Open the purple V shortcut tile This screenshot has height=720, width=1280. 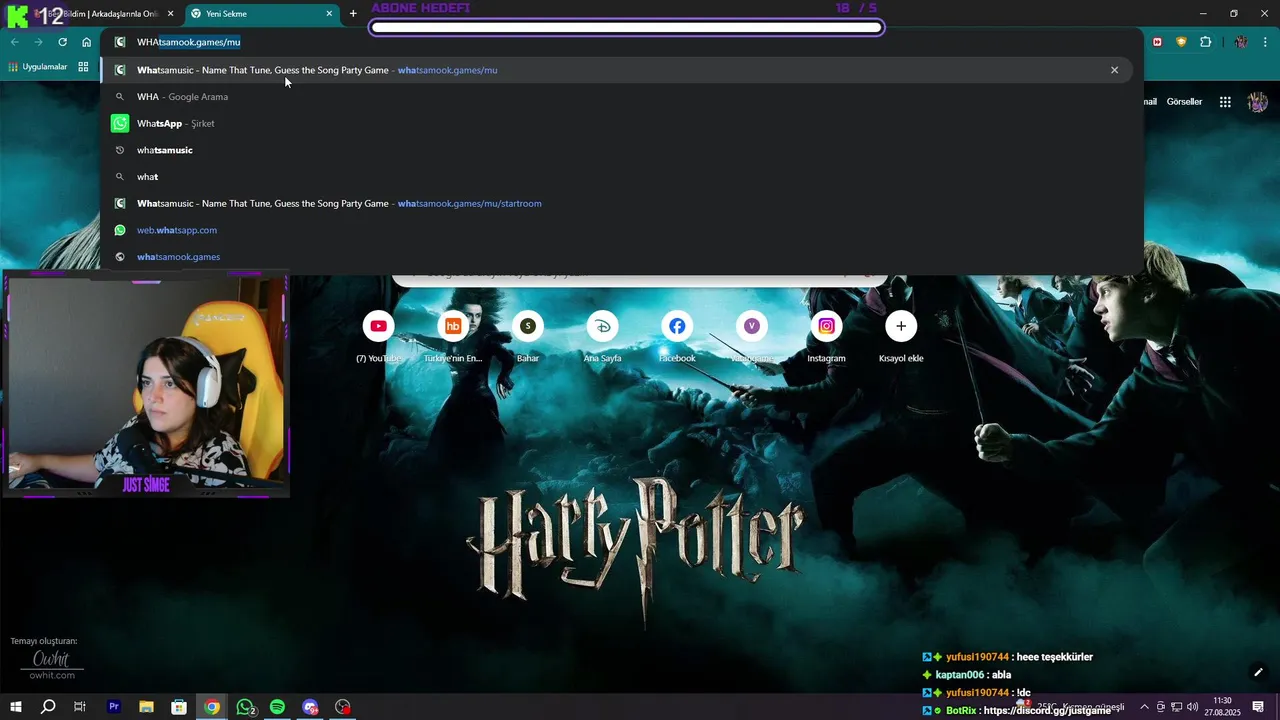(751, 337)
